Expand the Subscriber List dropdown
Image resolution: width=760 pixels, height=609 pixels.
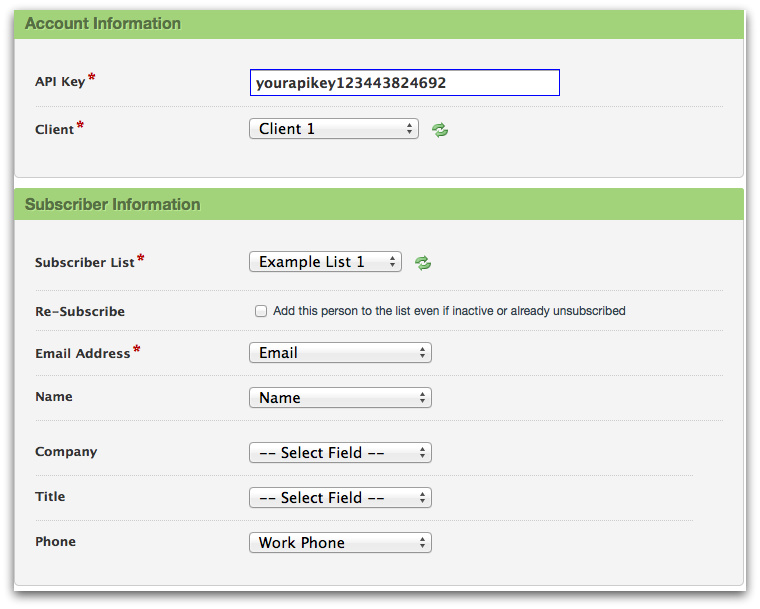coord(324,262)
